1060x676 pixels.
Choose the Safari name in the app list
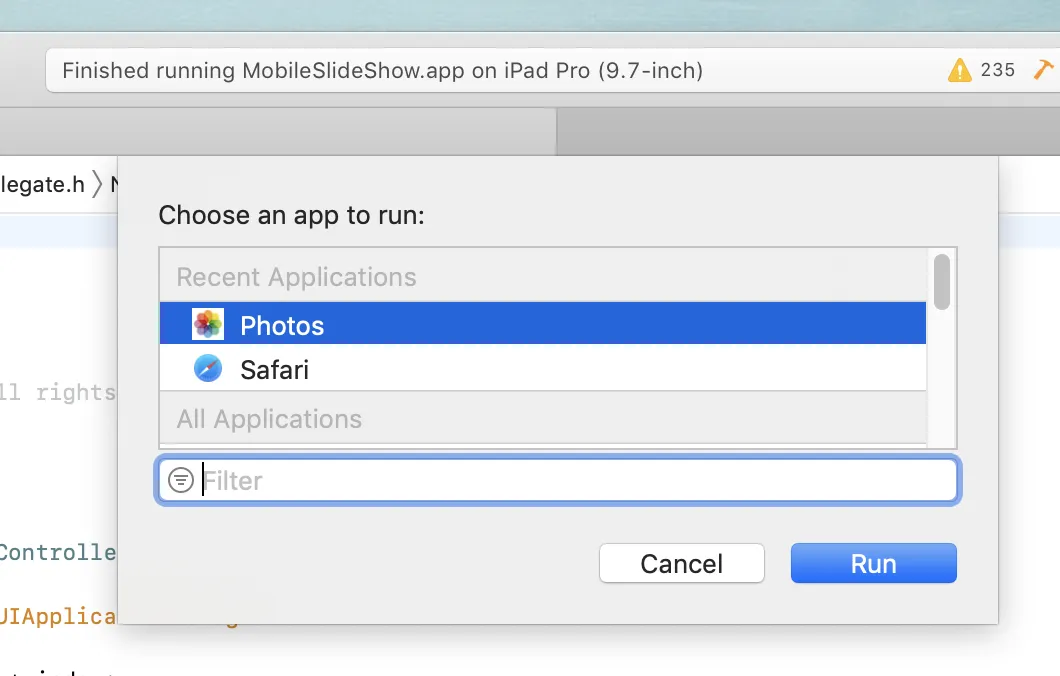coord(274,370)
